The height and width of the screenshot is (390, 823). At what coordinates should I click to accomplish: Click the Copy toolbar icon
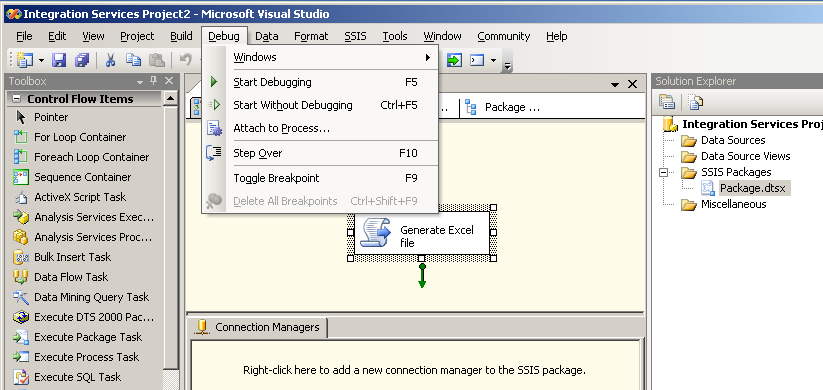[133, 60]
